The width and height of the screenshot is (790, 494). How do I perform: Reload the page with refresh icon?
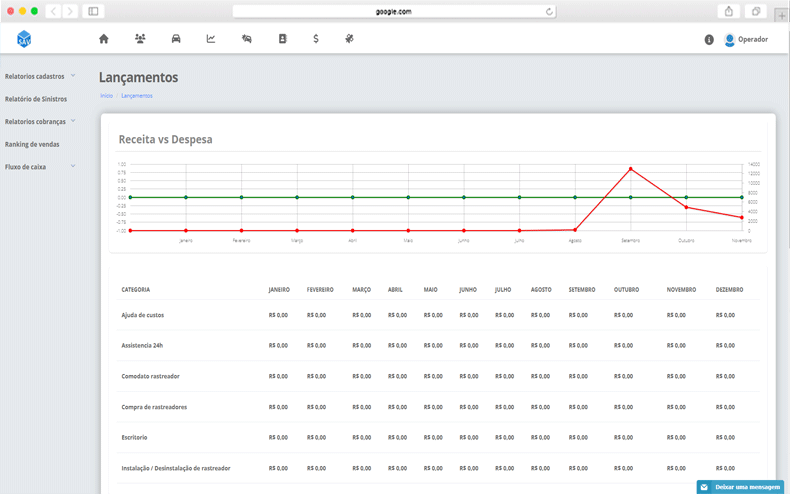[x=549, y=12]
